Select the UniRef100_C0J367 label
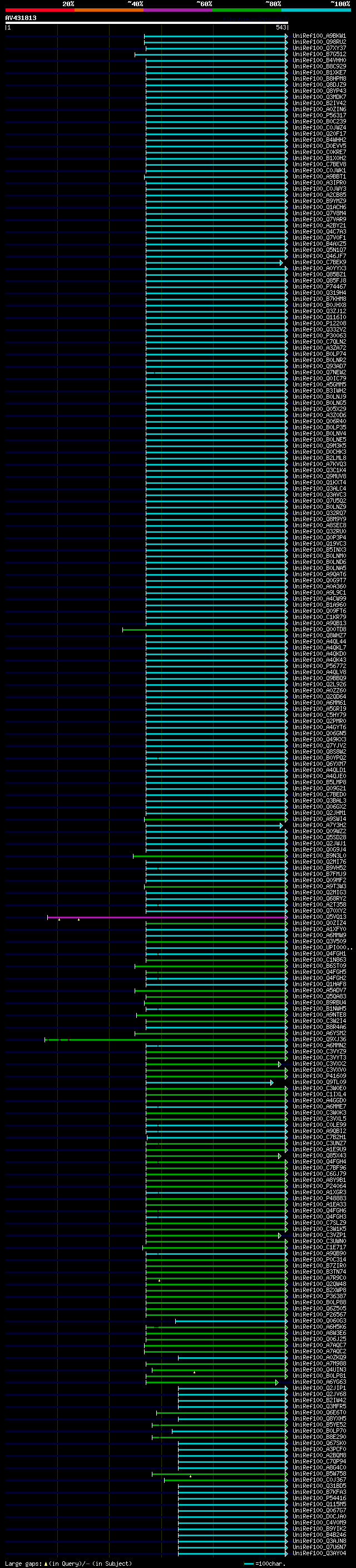Image resolution: width=356 pixels, height=1568 pixels. click(x=319, y=1480)
